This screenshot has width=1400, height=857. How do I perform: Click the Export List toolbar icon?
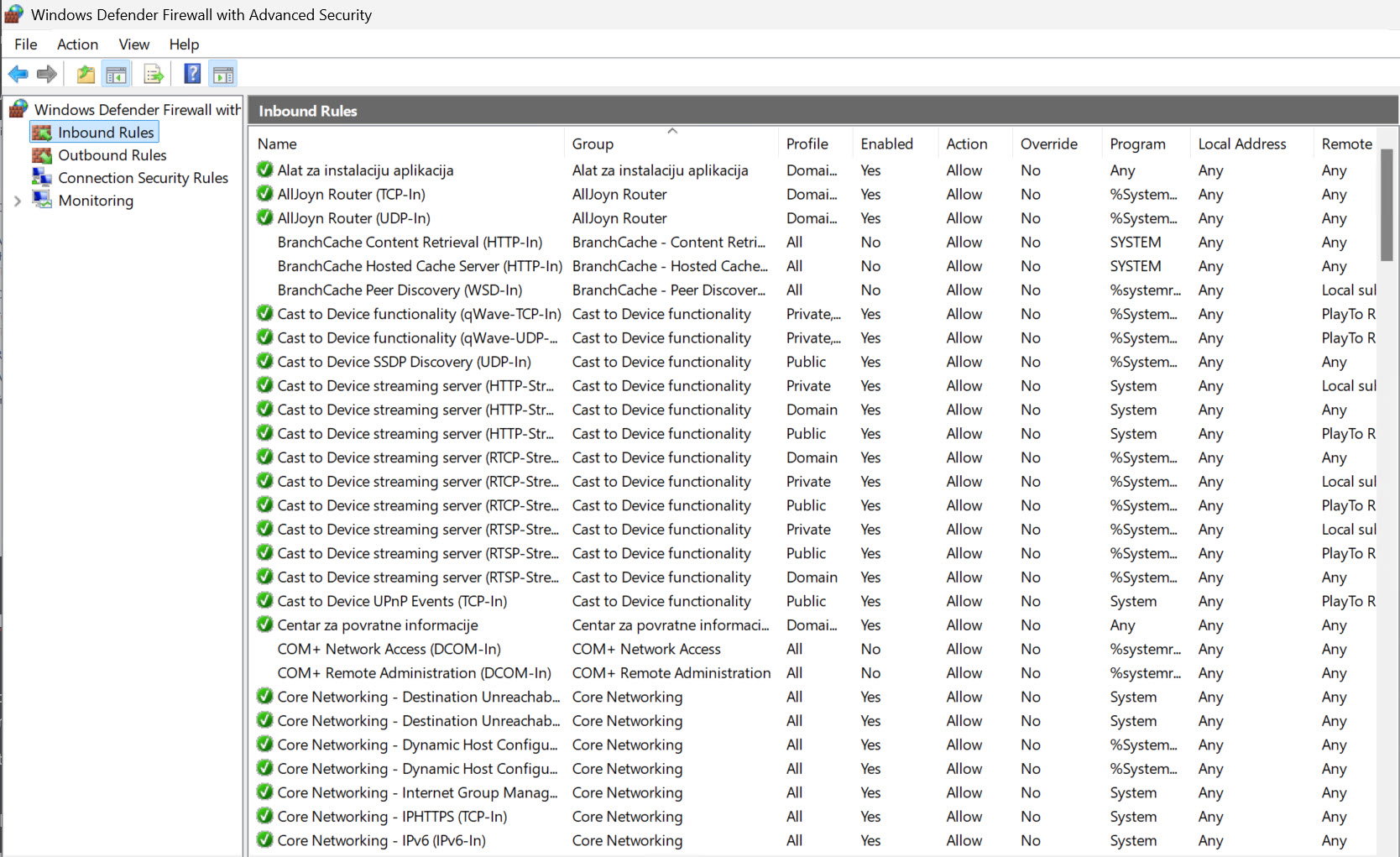pos(154,74)
